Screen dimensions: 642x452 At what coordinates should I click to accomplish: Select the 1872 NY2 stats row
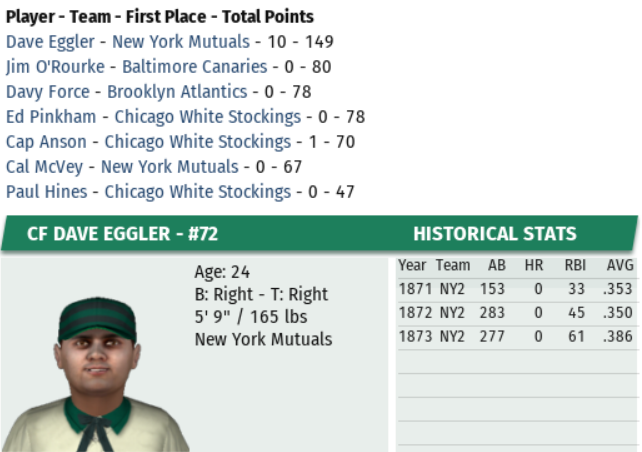515,313
